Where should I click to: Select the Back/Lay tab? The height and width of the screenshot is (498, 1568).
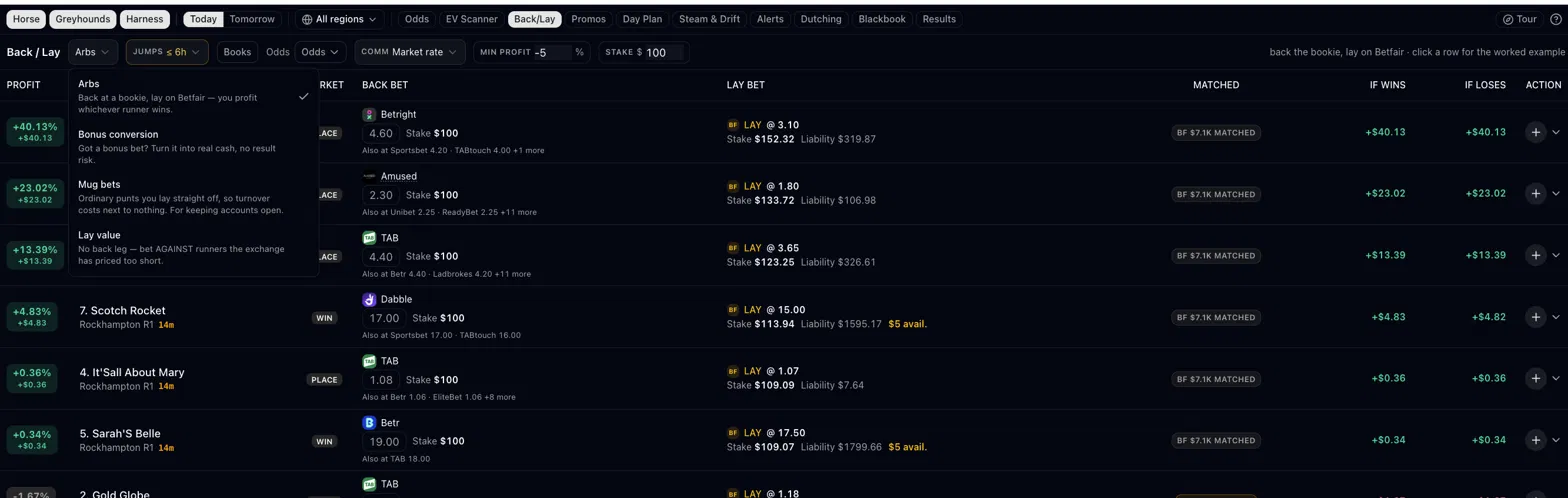tap(535, 19)
